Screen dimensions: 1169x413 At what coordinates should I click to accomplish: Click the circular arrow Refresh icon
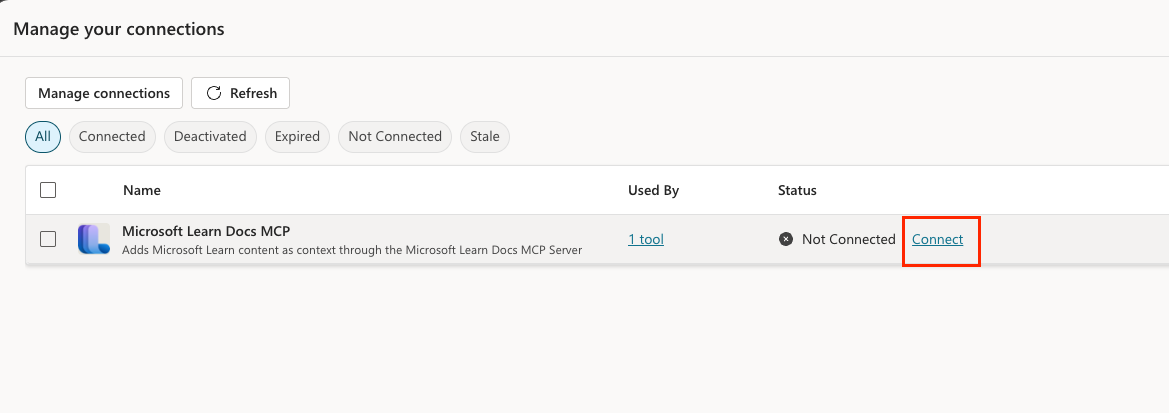[214, 93]
